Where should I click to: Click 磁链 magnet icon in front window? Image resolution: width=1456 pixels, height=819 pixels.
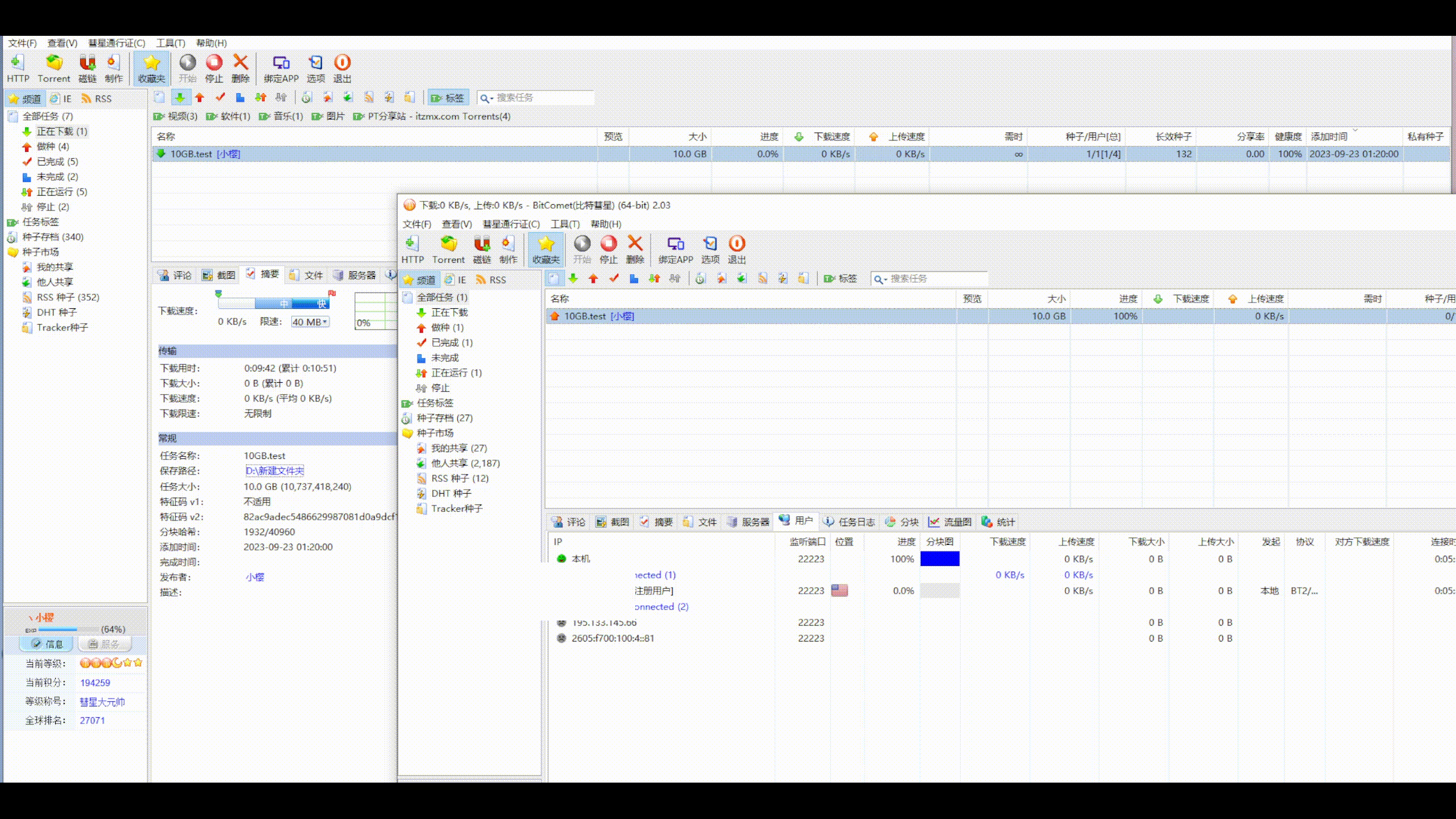[482, 249]
